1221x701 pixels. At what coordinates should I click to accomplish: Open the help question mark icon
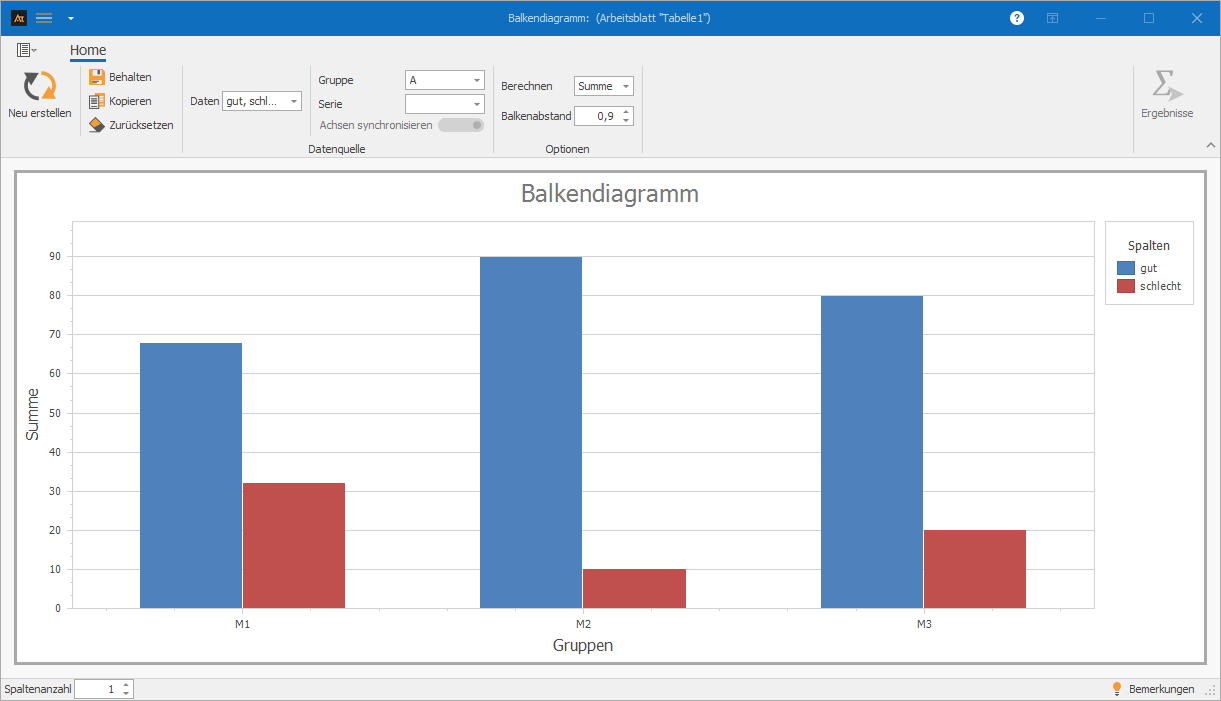click(1017, 18)
